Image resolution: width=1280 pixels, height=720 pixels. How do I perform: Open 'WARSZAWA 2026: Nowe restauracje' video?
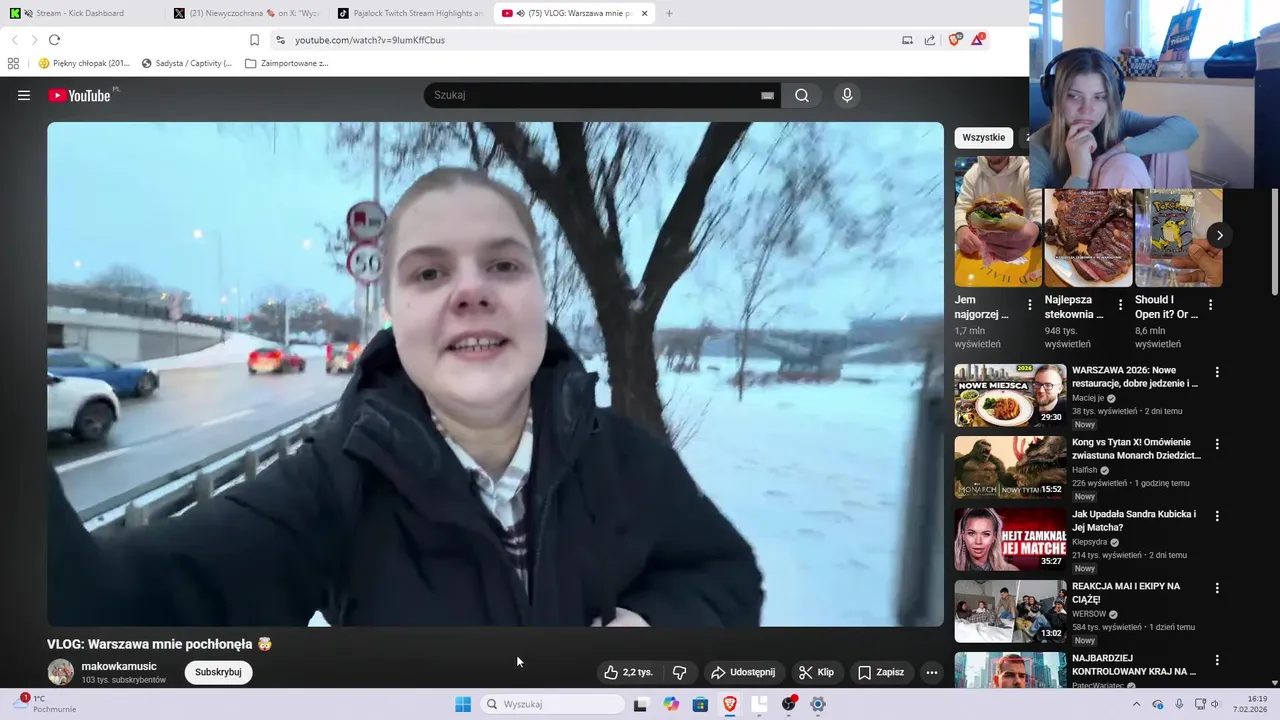coord(1135,376)
